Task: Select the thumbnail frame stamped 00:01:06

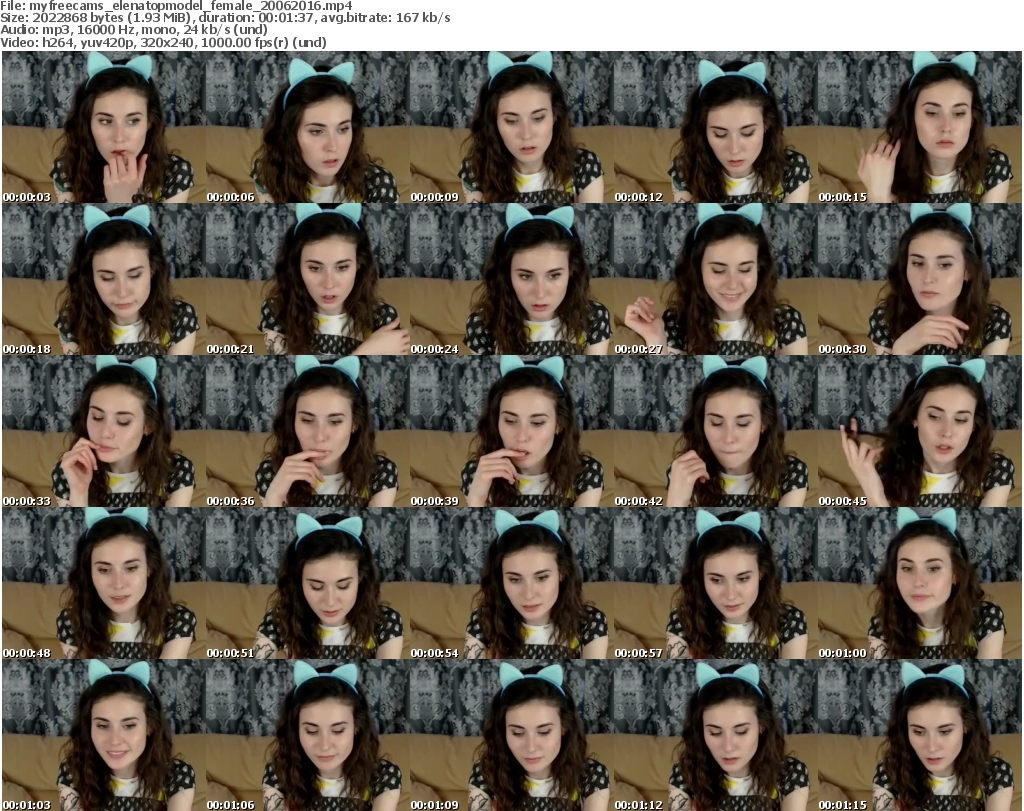Action: coord(308,735)
